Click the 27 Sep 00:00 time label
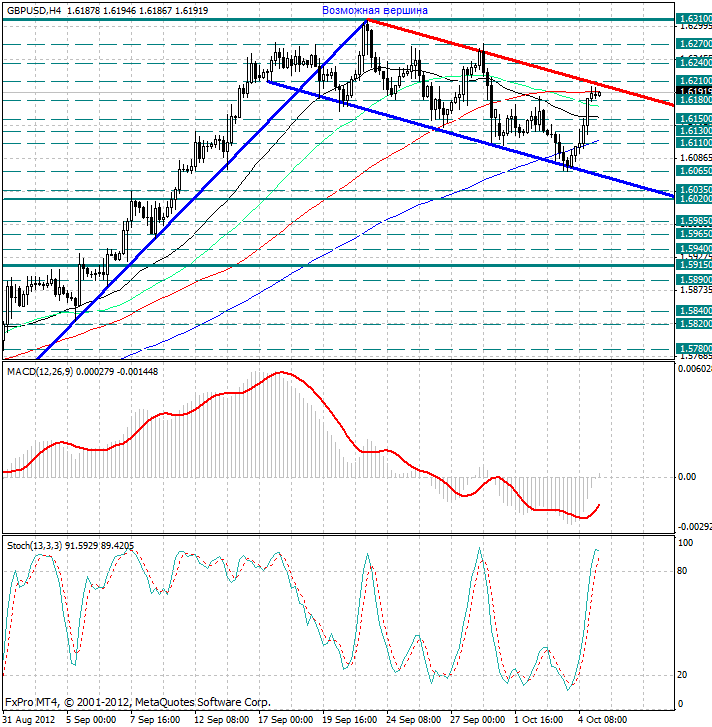This screenshot has width=712, height=727. 477,720
